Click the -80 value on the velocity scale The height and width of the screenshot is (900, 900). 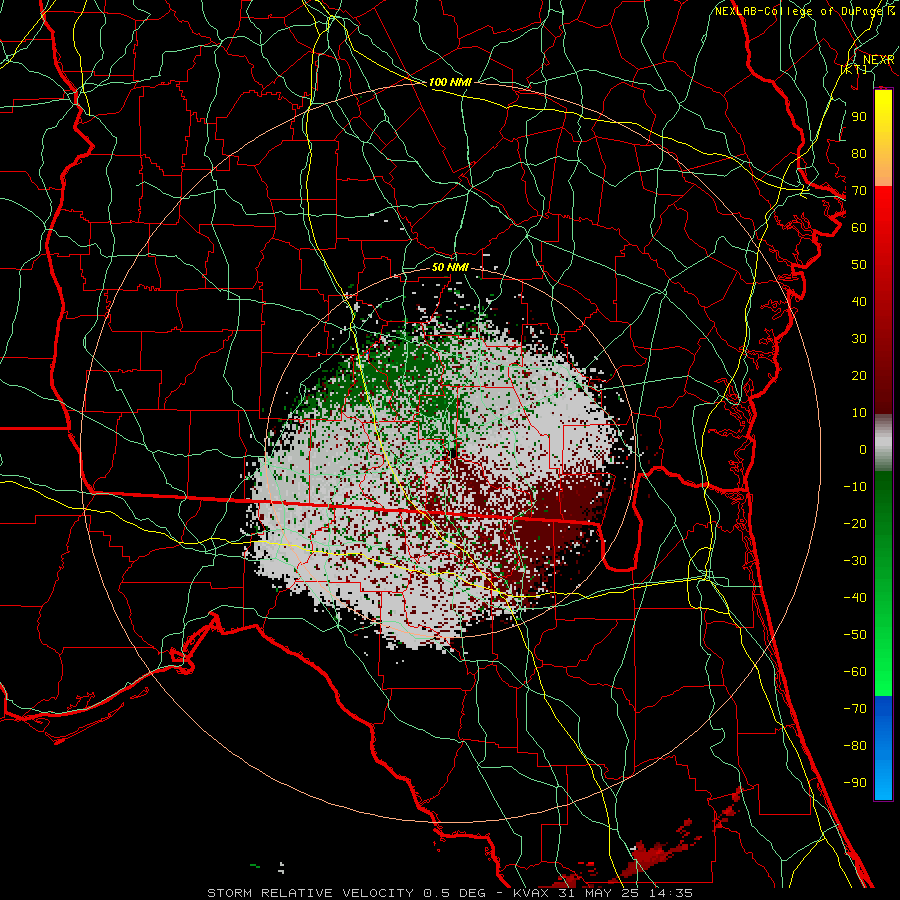[855, 746]
